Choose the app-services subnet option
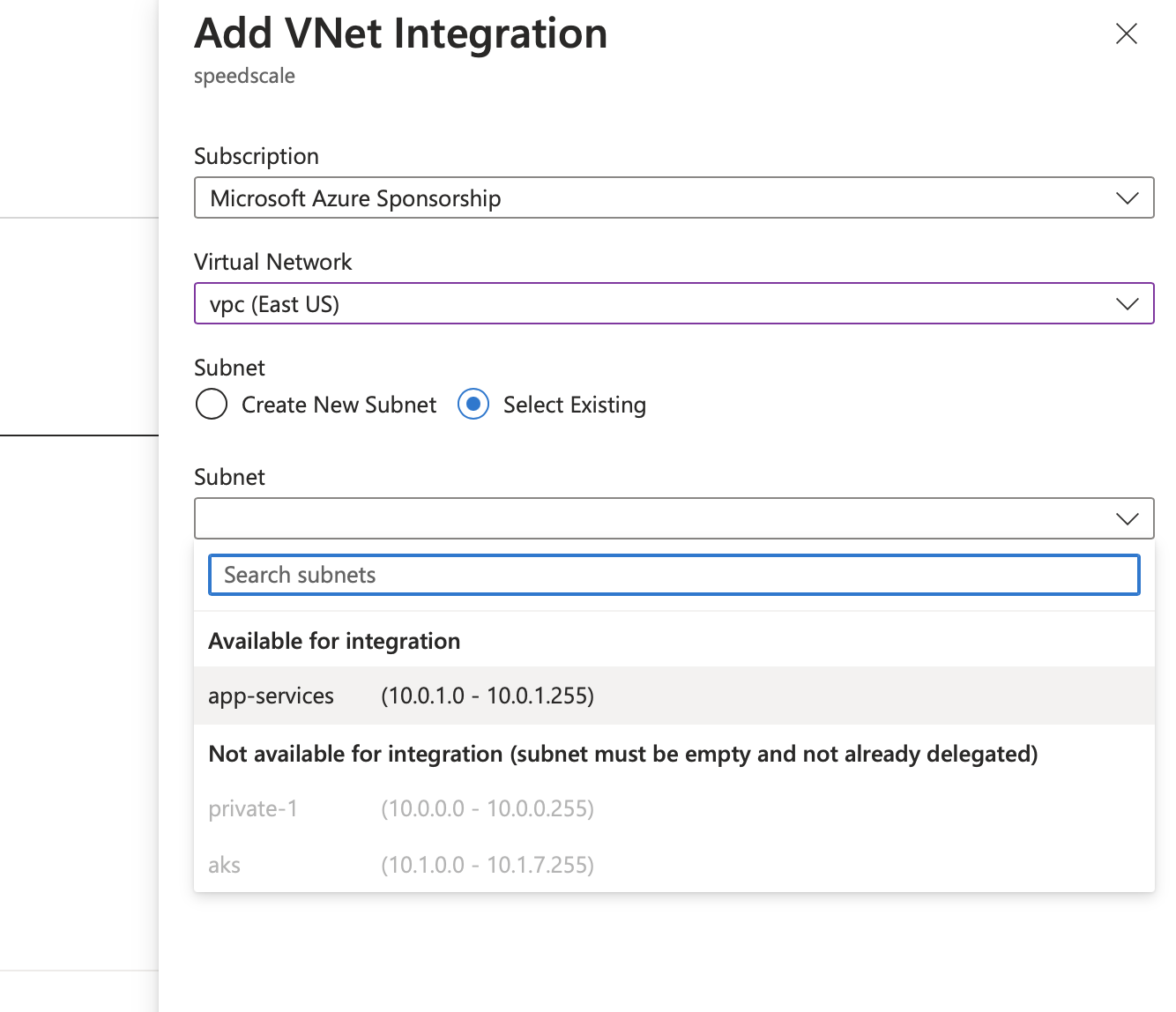This screenshot has height=1012, width=1176. [674, 696]
